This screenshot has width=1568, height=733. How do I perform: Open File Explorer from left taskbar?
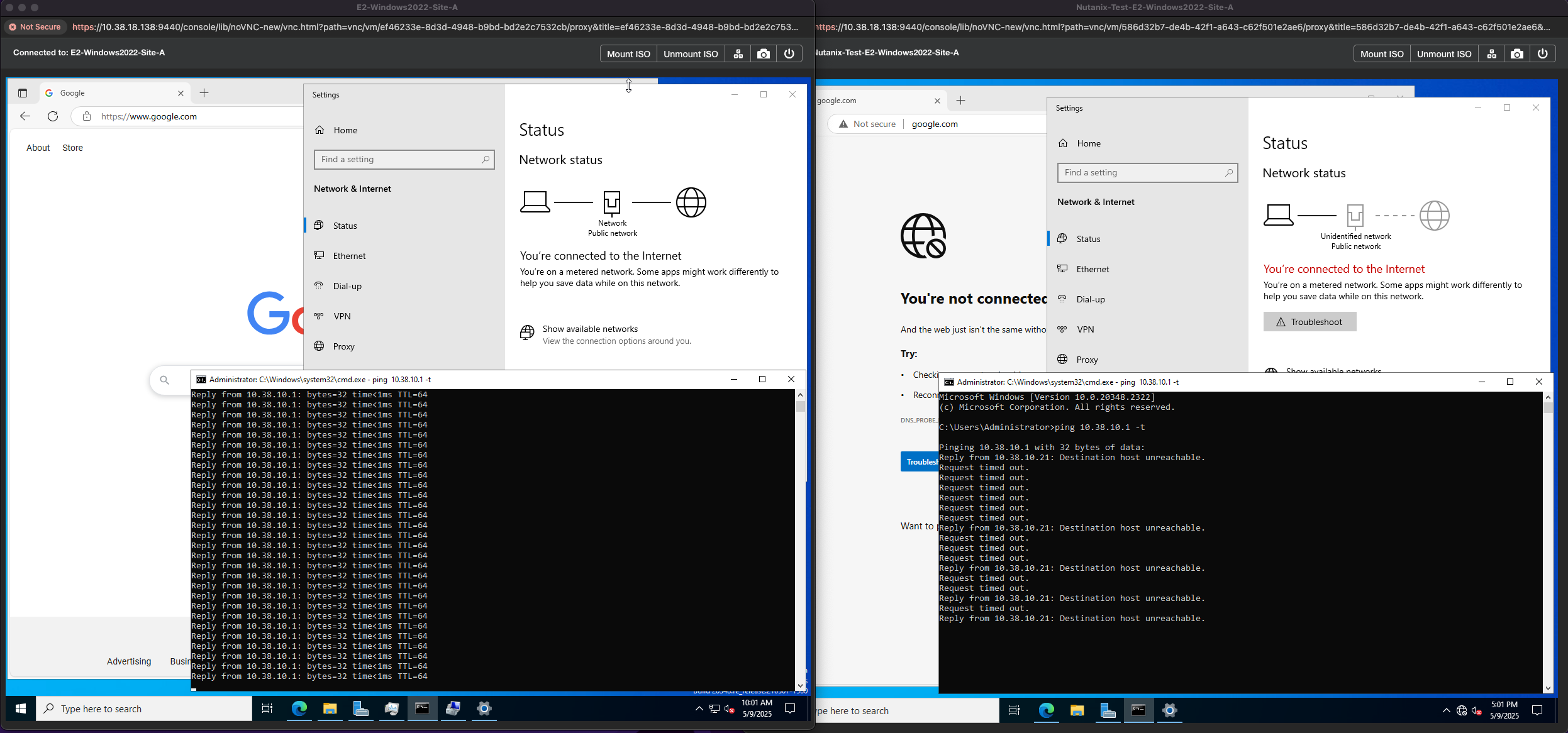(x=330, y=708)
